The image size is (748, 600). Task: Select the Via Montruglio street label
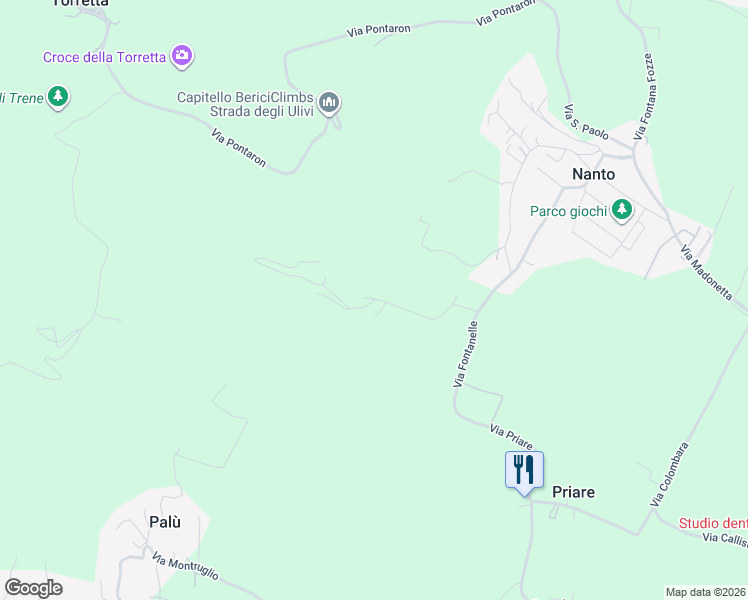click(185, 566)
